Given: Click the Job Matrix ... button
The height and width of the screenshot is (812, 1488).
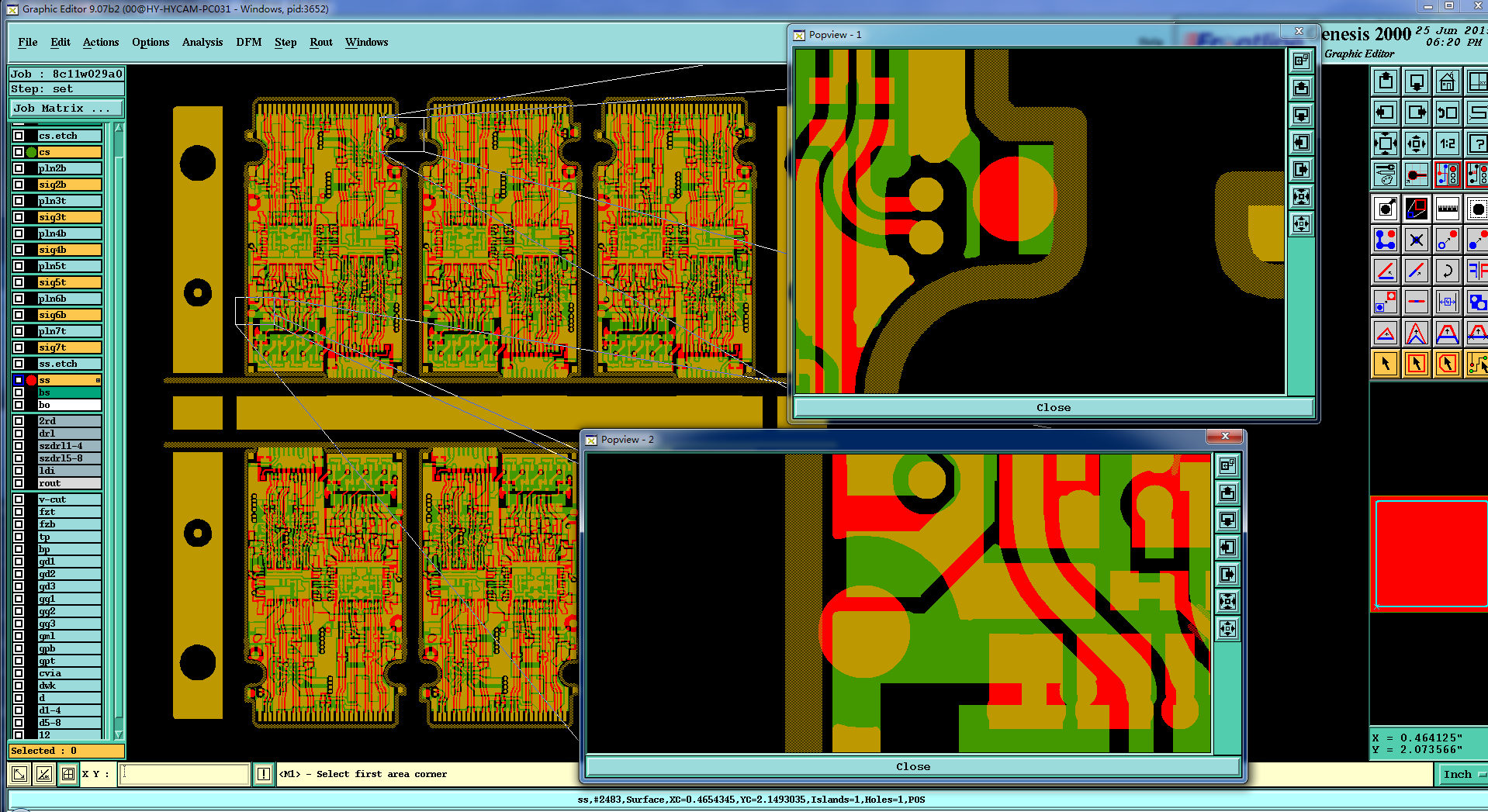Looking at the screenshot, I should 66,109.
